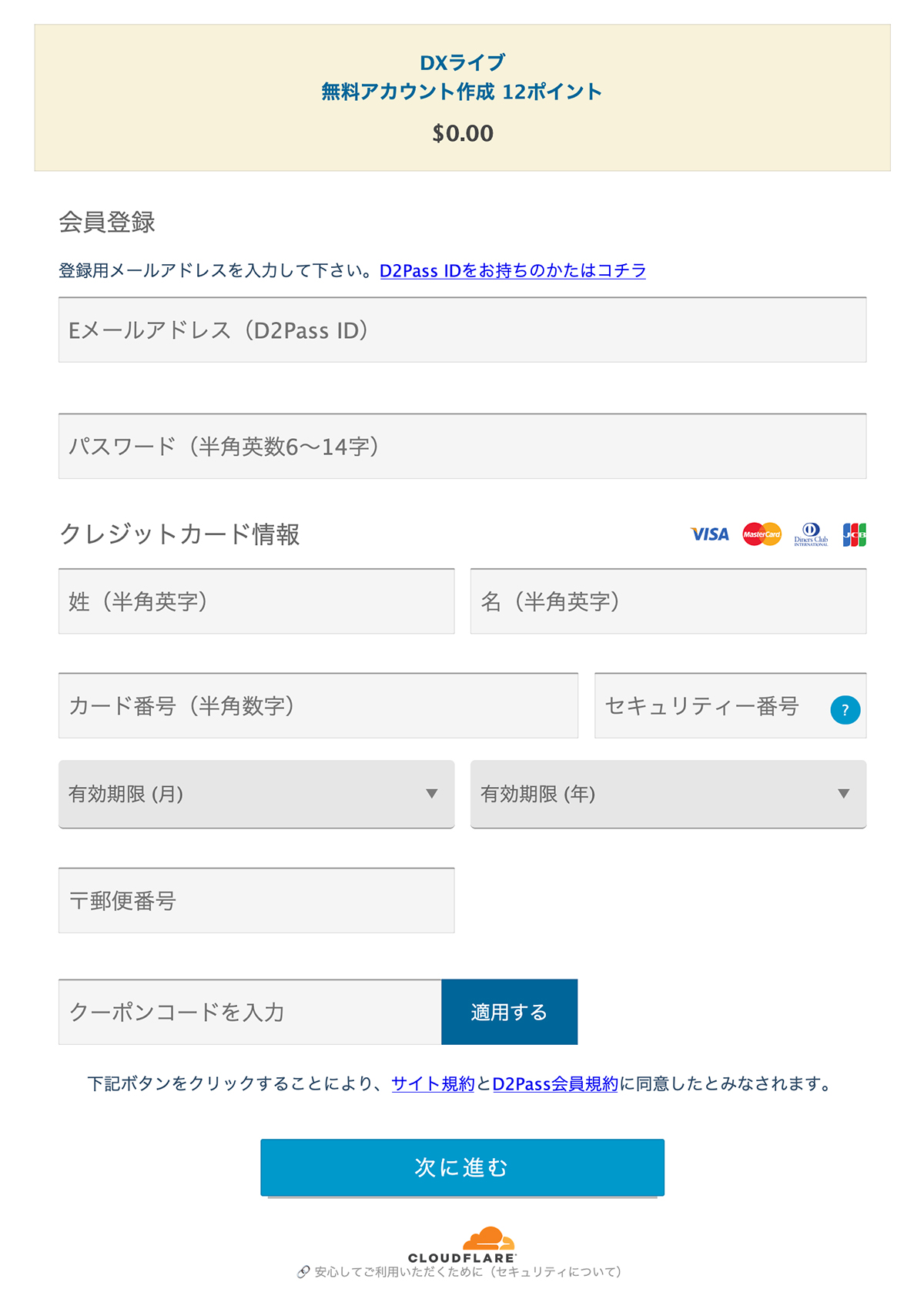Focus the カード番号 card number field
924x1309 pixels.
coord(318,706)
